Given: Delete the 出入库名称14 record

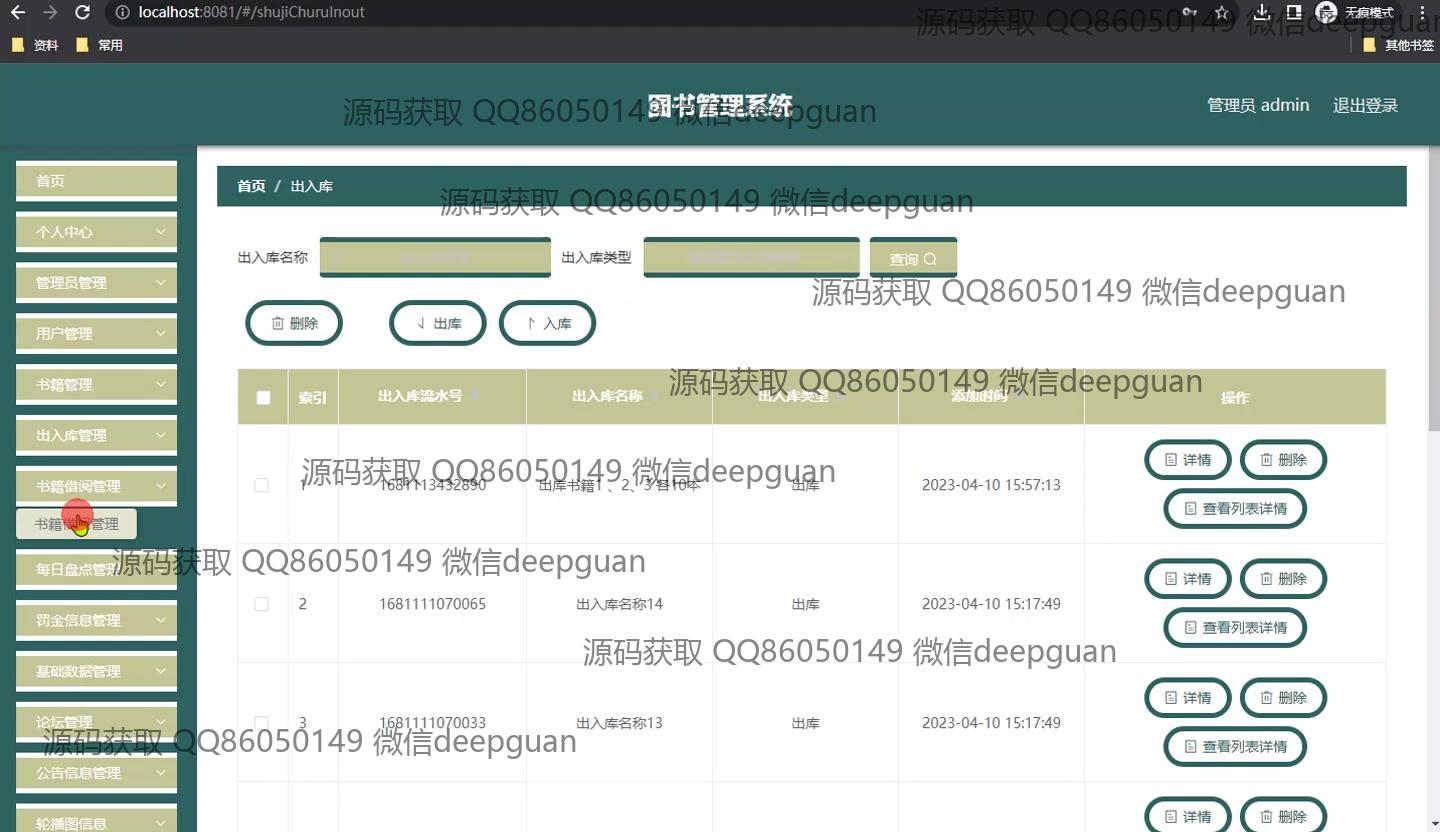Looking at the screenshot, I should 1283,578.
